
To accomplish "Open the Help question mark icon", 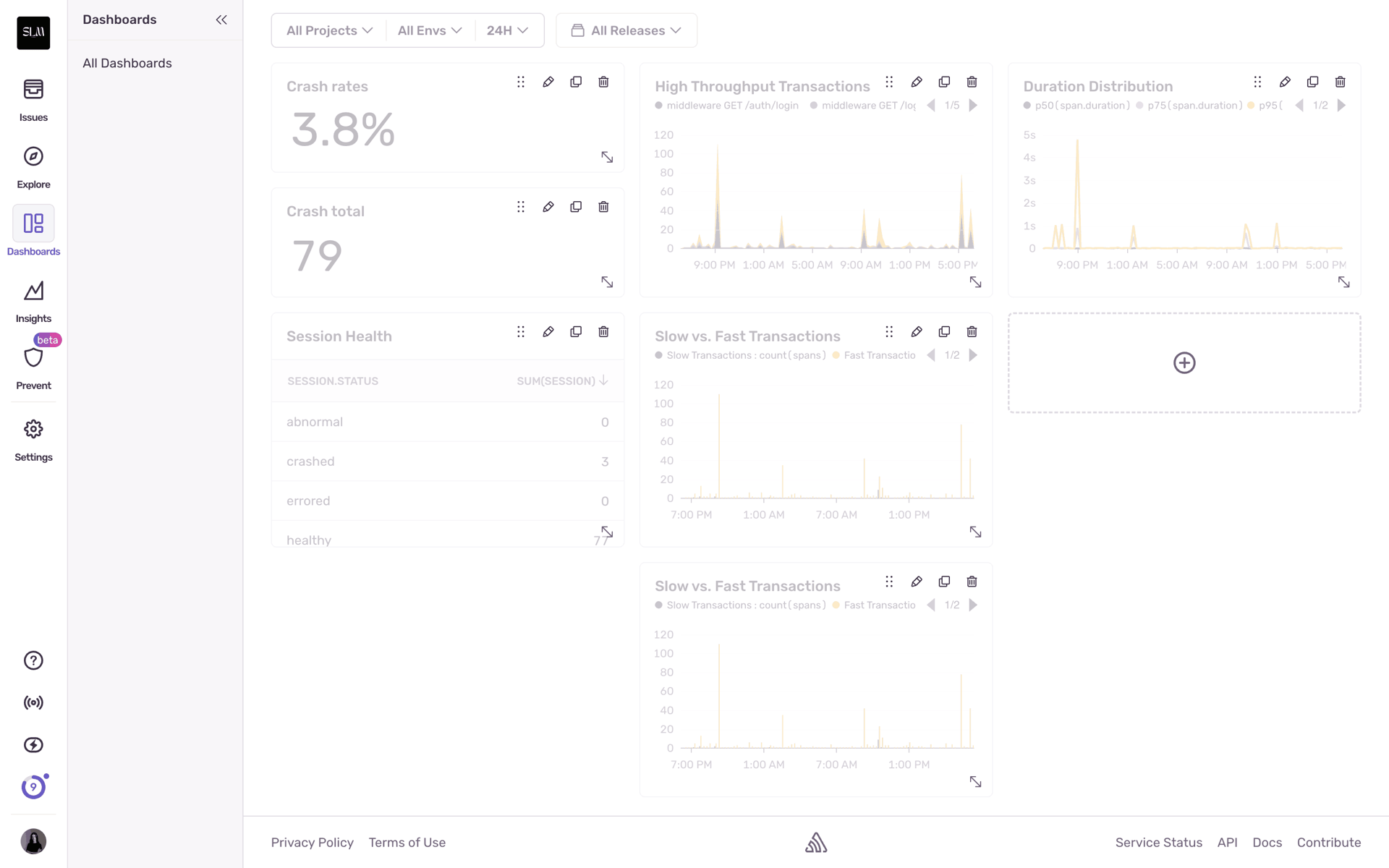I will [x=33, y=660].
